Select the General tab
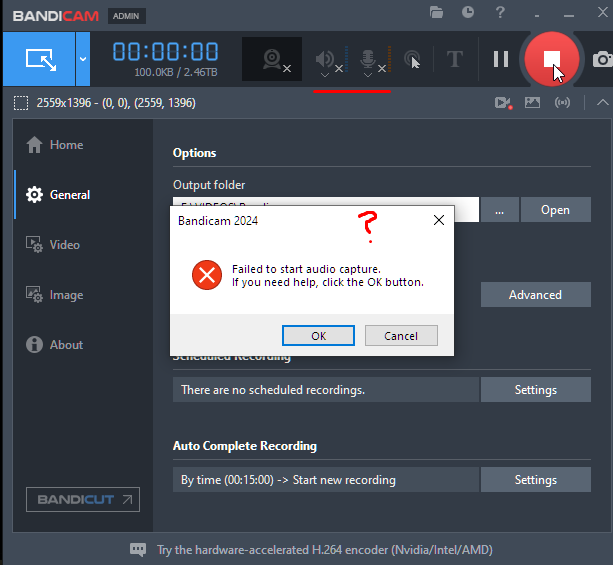This screenshot has height=565, width=613. tap(58, 195)
